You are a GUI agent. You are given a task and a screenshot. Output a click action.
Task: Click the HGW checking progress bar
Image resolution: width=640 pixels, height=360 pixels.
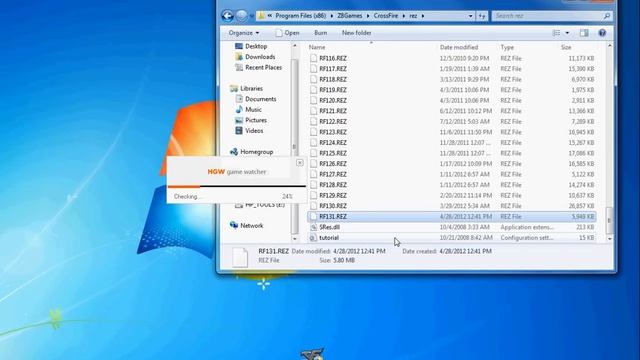[x=237, y=187]
